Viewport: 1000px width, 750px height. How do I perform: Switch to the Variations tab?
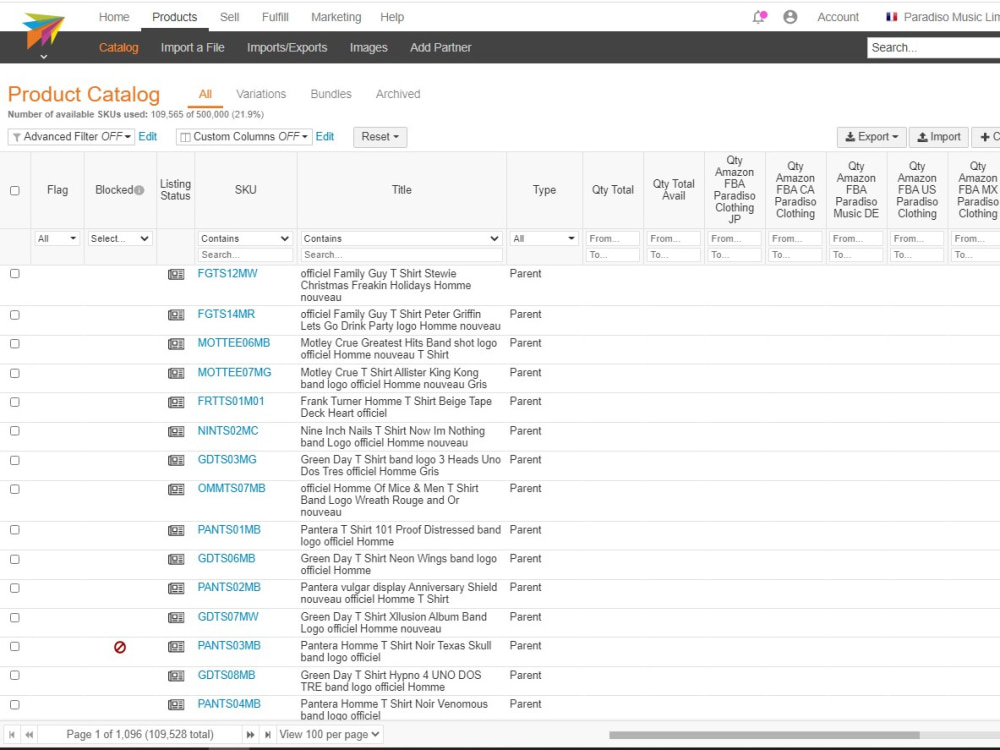coord(261,94)
